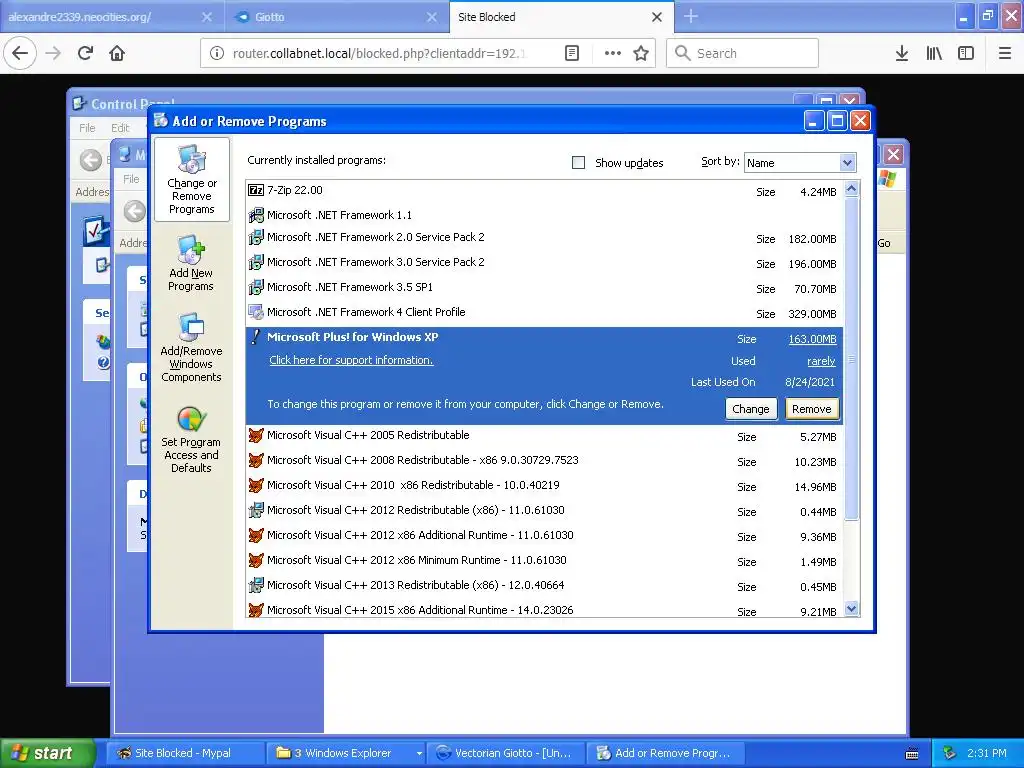Click the .NET Framework 2.0 Service Pack 2 icon
The height and width of the screenshot is (768, 1024).
point(256,238)
